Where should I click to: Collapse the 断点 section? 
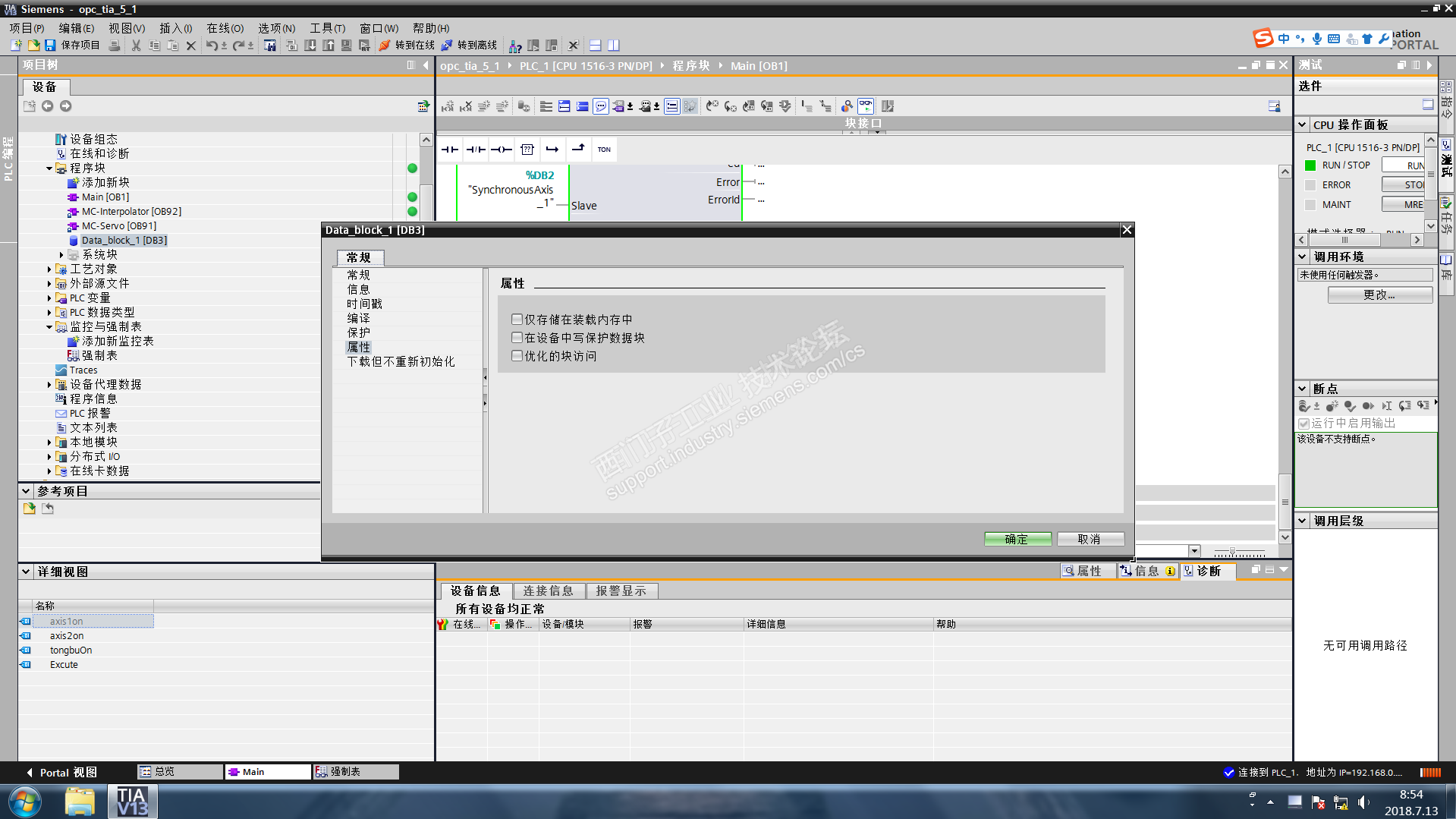[x=1303, y=389]
